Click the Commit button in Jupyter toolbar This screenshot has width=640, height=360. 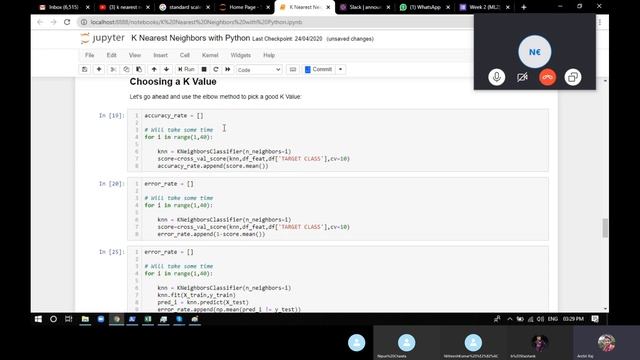318,69
